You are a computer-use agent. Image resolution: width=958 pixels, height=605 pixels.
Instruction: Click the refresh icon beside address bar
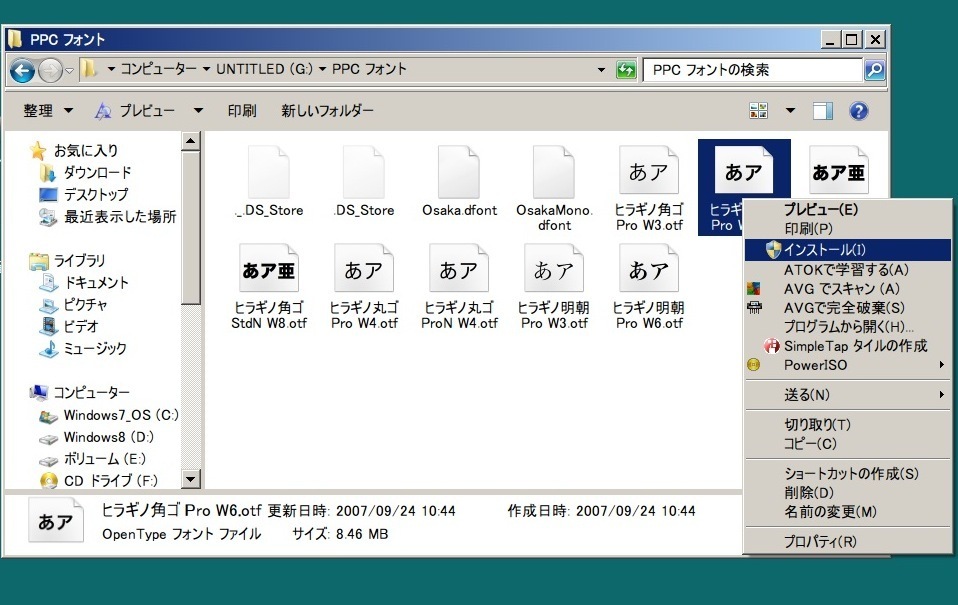pyautogui.click(x=627, y=70)
